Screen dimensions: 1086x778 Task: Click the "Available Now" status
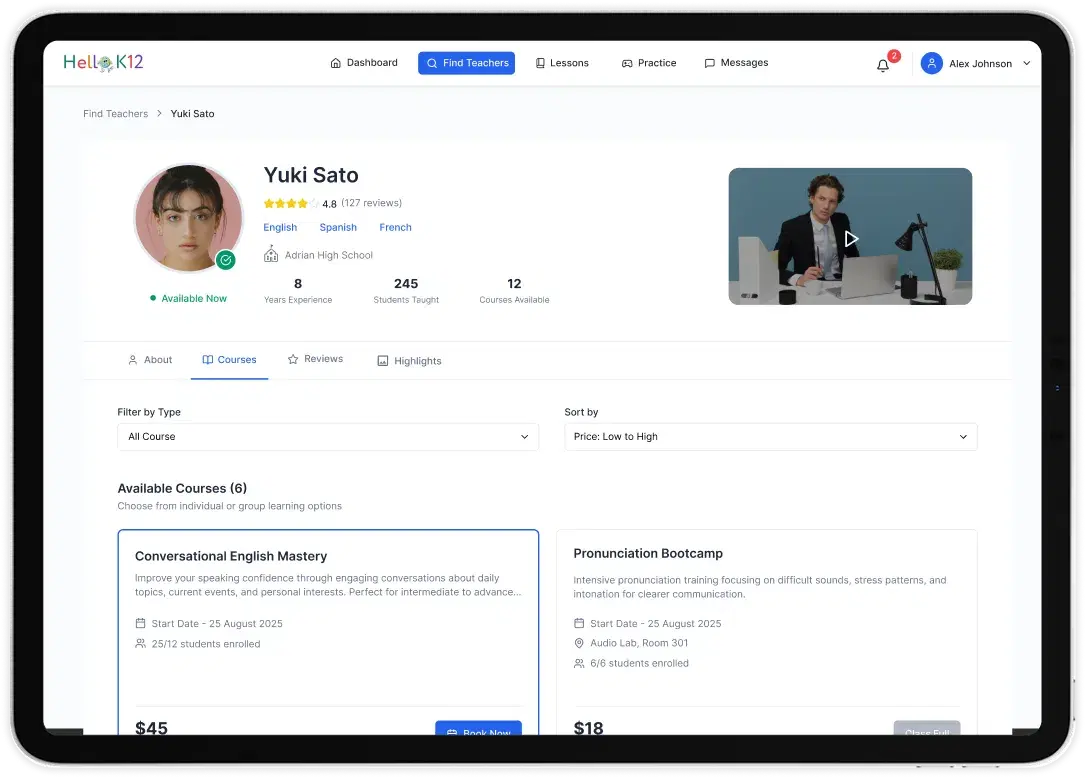188,299
